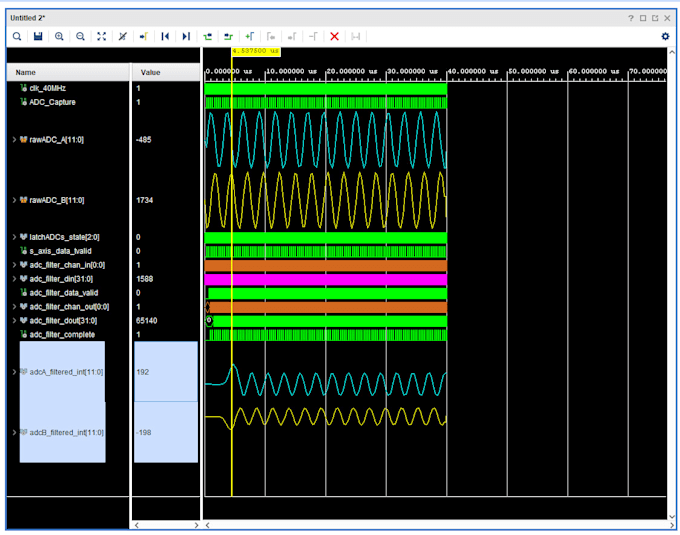This screenshot has width=680, height=535.
Task: Click the value column scroll left arrow
Action: coord(137,525)
